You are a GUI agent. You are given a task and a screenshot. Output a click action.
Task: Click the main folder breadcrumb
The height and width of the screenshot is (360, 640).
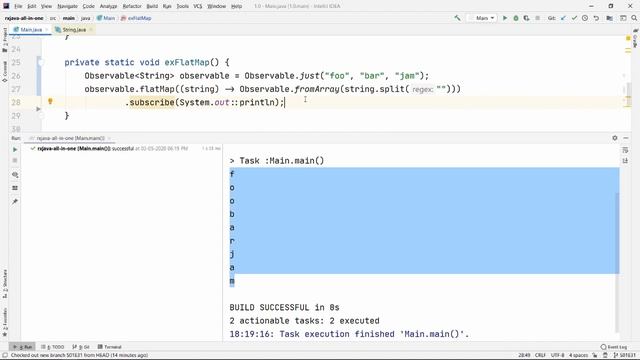point(69,18)
